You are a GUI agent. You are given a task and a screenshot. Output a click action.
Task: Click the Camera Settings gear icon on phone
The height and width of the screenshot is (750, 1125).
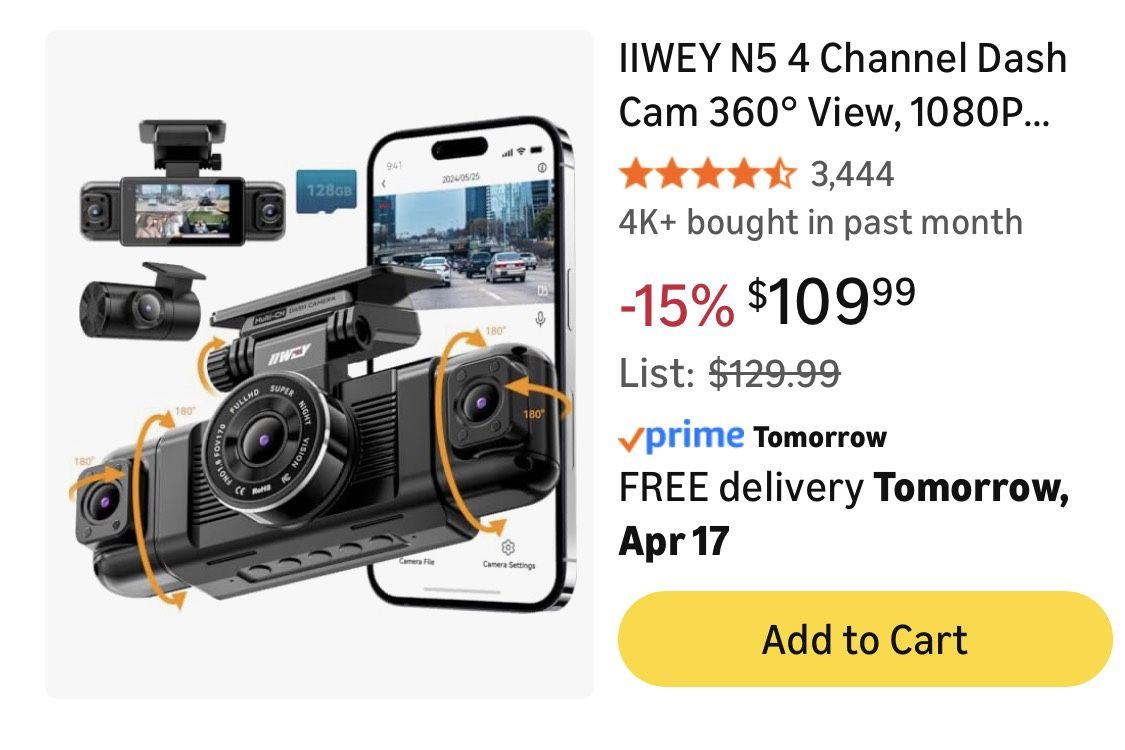tap(508, 548)
